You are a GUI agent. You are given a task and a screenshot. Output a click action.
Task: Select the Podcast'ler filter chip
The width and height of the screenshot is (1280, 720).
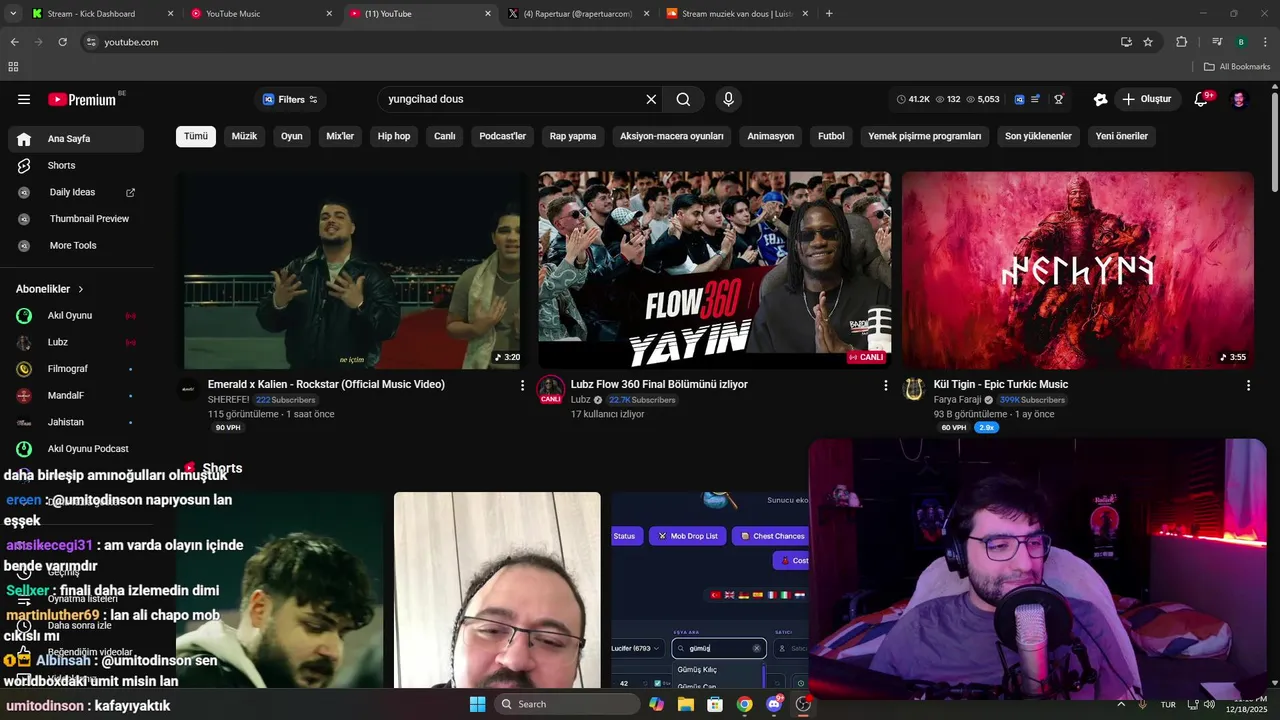pyautogui.click(x=502, y=136)
